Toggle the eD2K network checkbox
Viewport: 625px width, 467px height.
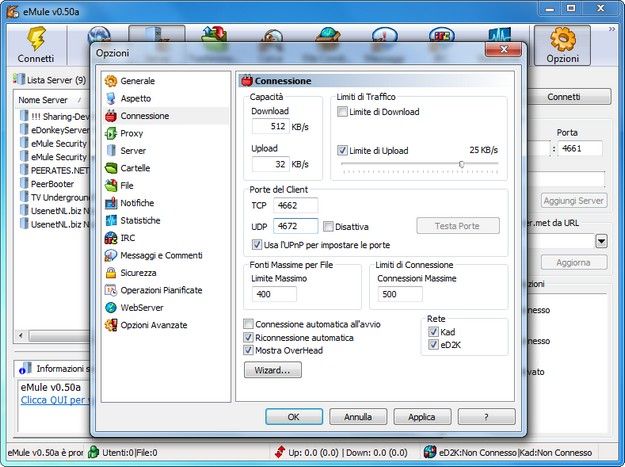point(433,345)
